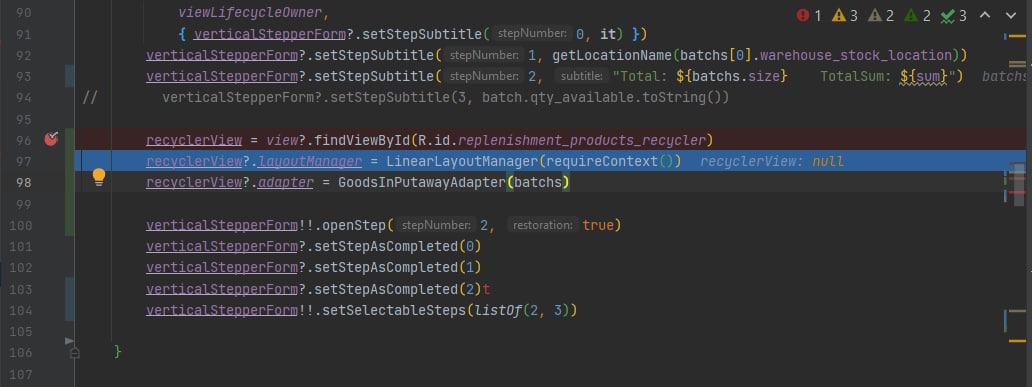Go to next highlighted error arrow
The height and width of the screenshot is (387, 1032).
(1011, 15)
